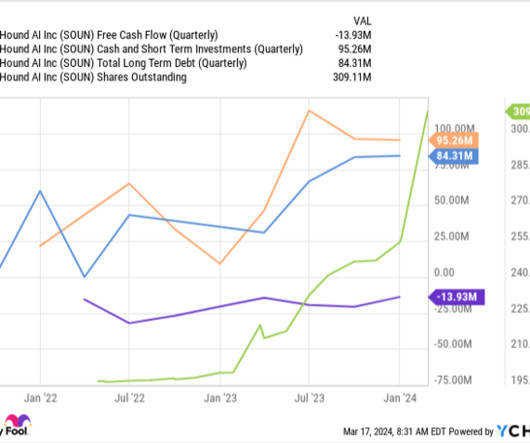Image resolution: width=530 pixels, height=443 pixels.
Task: Select the blue 84.31M value tag
Action: click(454, 156)
